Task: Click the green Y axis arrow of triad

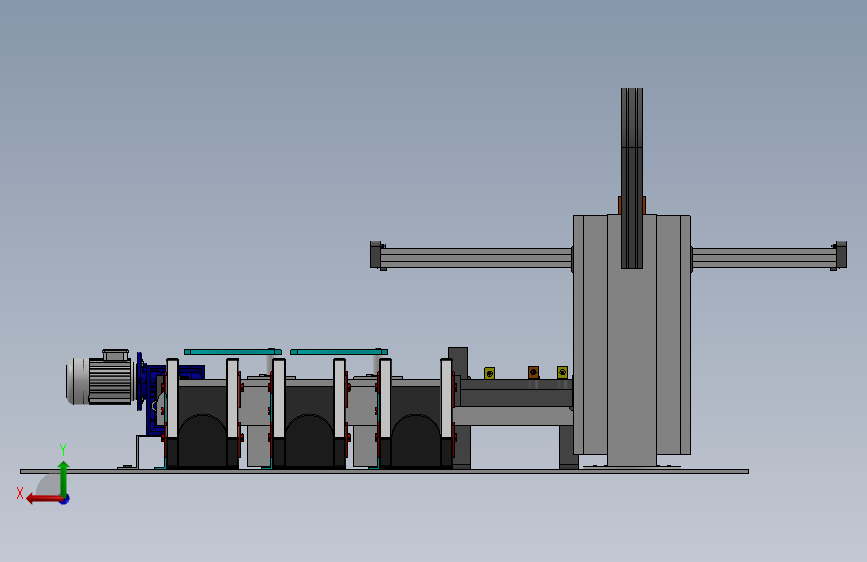Action: point(64,477)
